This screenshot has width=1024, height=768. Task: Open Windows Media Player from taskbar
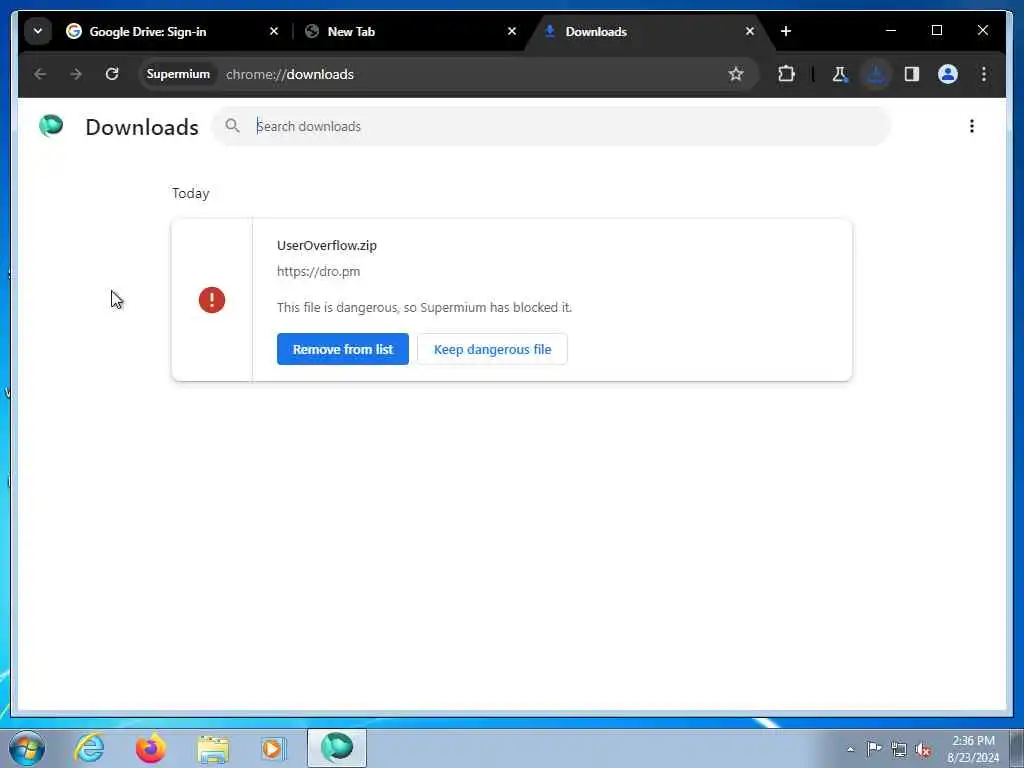(273, 748)
